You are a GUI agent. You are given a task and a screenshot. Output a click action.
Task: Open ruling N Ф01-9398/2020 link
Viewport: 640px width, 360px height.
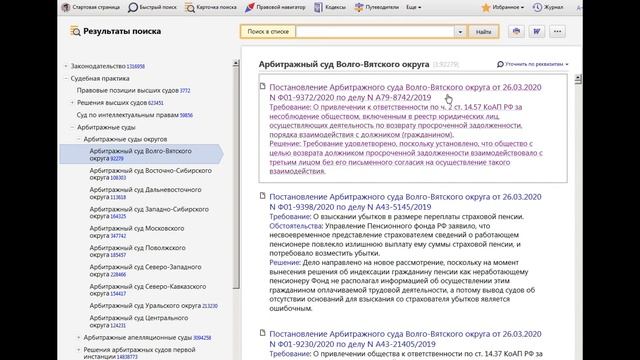point(405,202)
